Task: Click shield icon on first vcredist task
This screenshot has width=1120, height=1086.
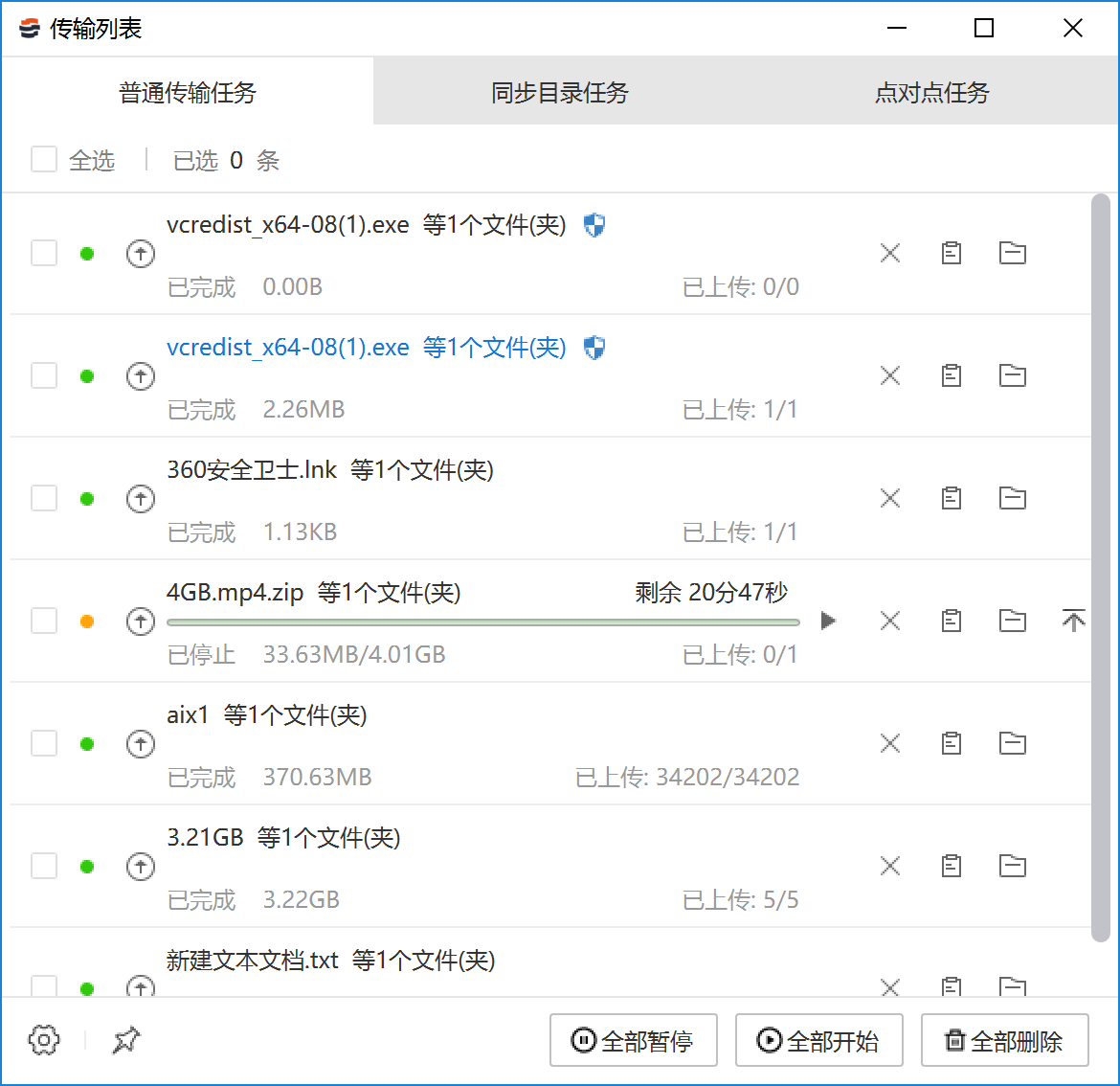Action: click(x=594, y=225)
